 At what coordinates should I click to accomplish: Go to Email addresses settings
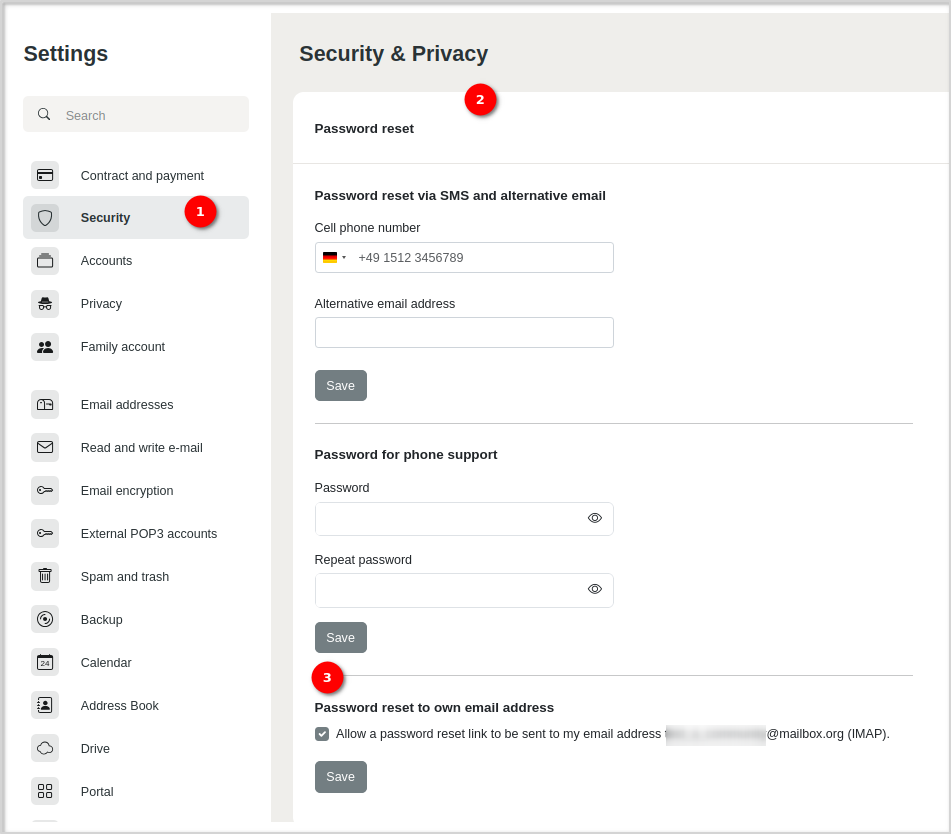127,405
